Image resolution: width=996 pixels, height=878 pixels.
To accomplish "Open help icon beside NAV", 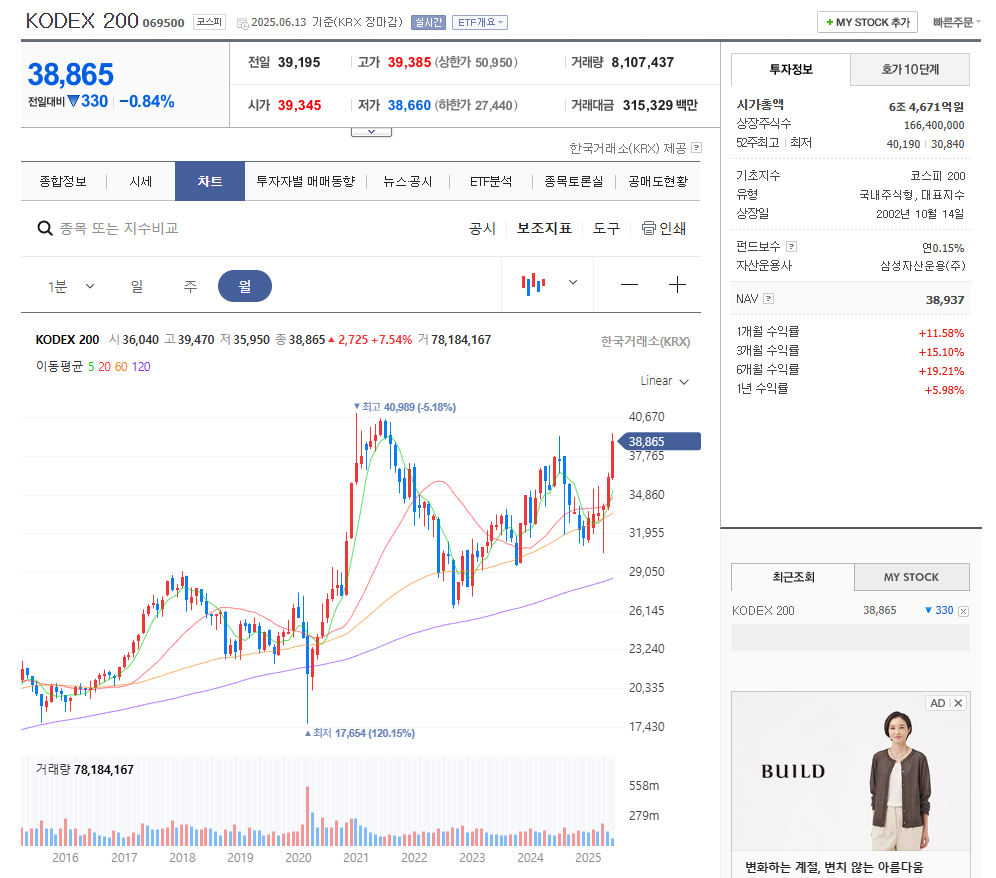I will [769, 299].
